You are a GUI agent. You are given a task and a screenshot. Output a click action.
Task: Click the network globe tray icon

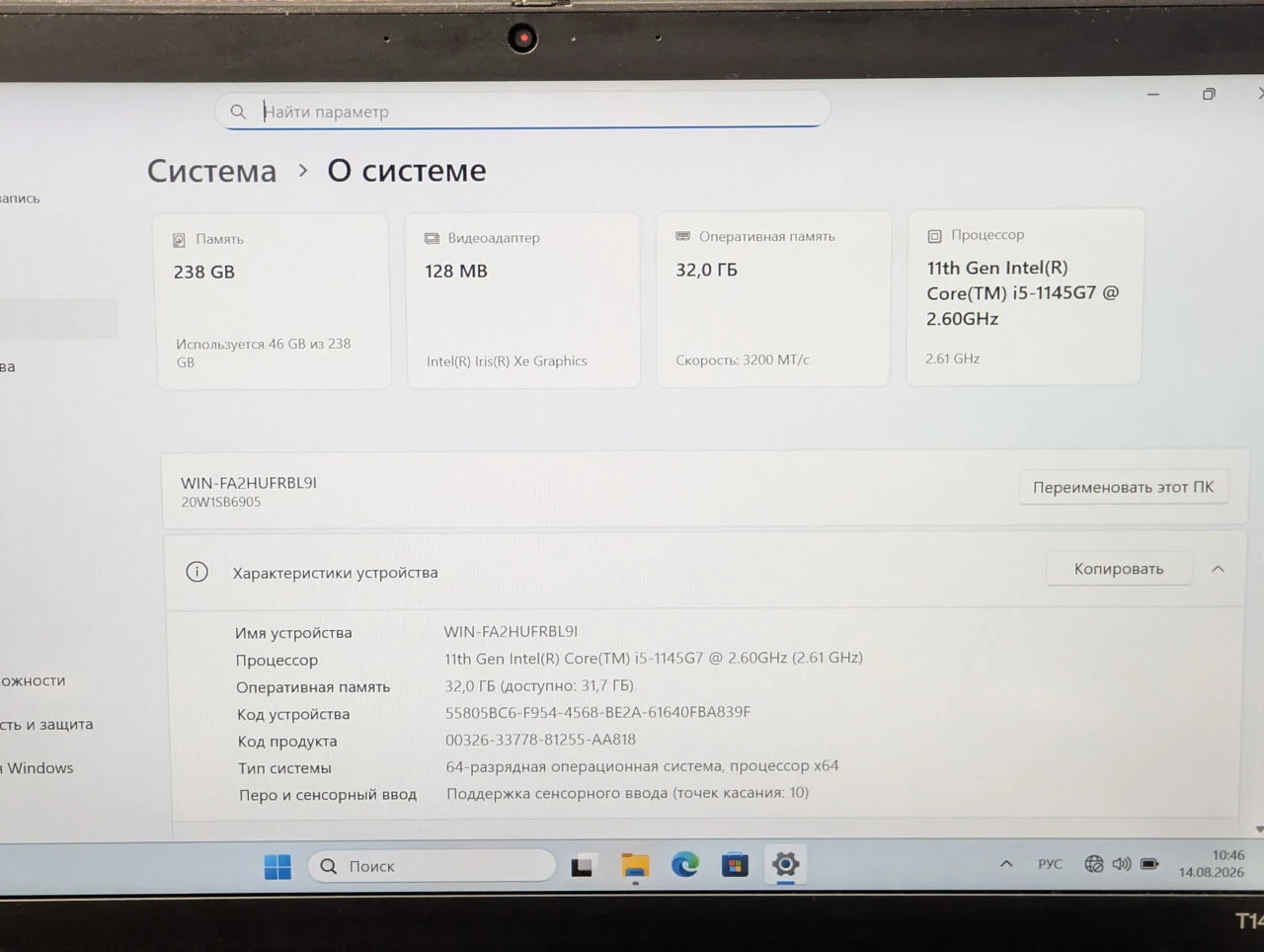click(x=1093, y=863)
